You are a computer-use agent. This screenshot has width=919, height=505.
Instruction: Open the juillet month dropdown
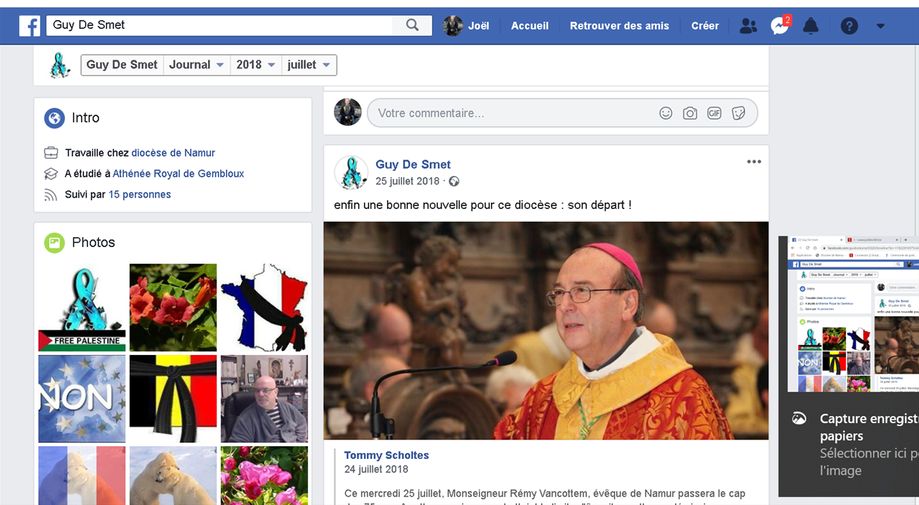point(309,65)
